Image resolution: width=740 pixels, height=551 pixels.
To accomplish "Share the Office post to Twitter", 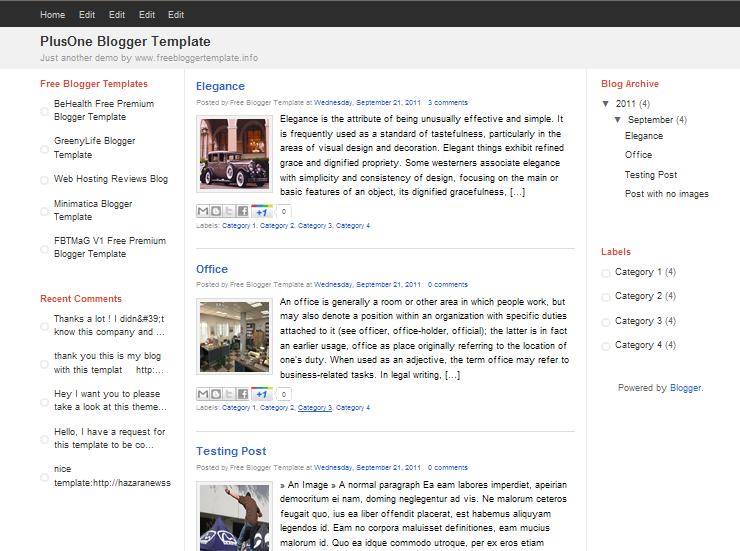I will [229, 393].
